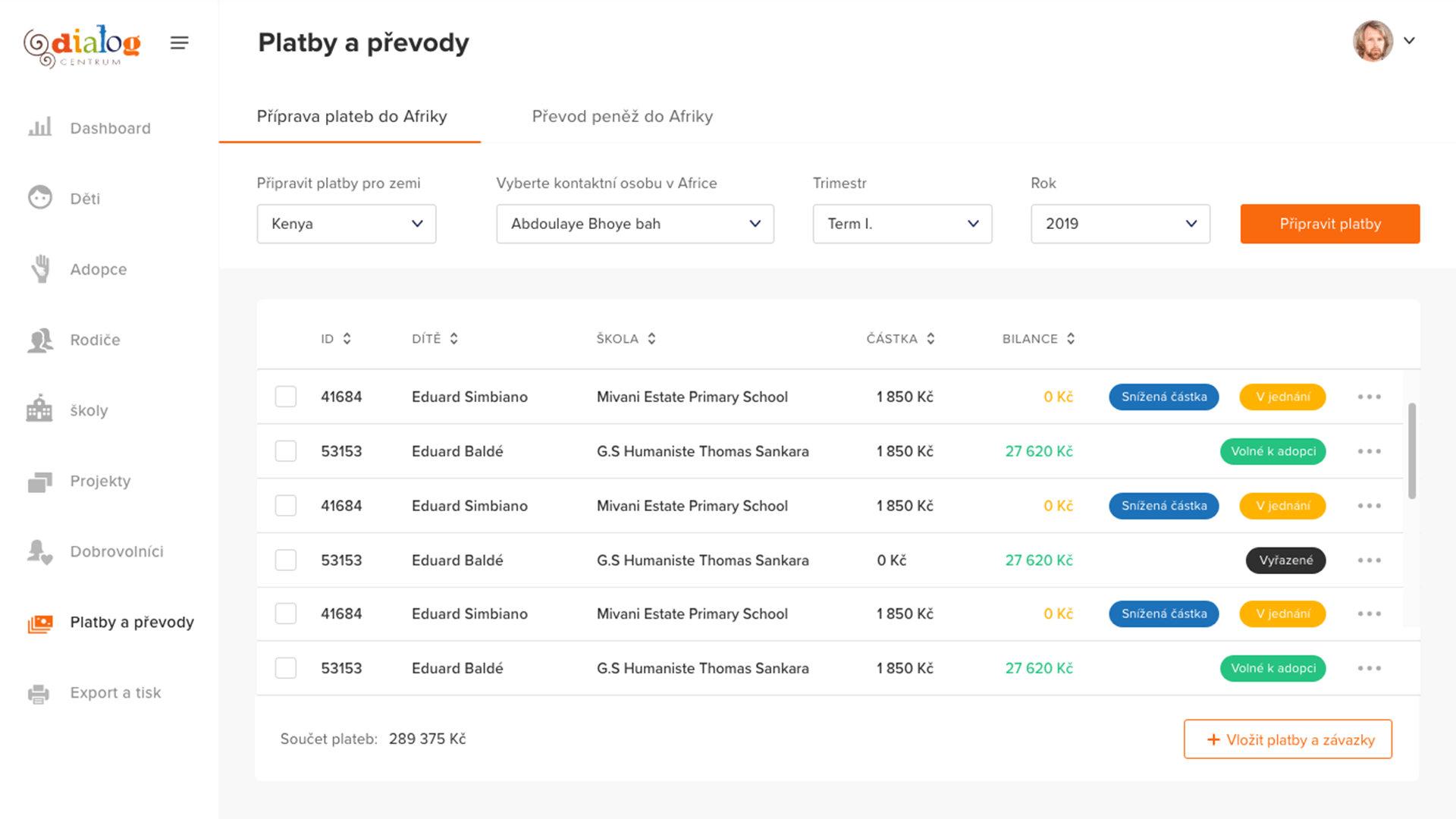Viewport: 1456px width, 819px height.
Task: Open the Abdoulaye Bhoye bah contact dropdown
Action: 635,224
